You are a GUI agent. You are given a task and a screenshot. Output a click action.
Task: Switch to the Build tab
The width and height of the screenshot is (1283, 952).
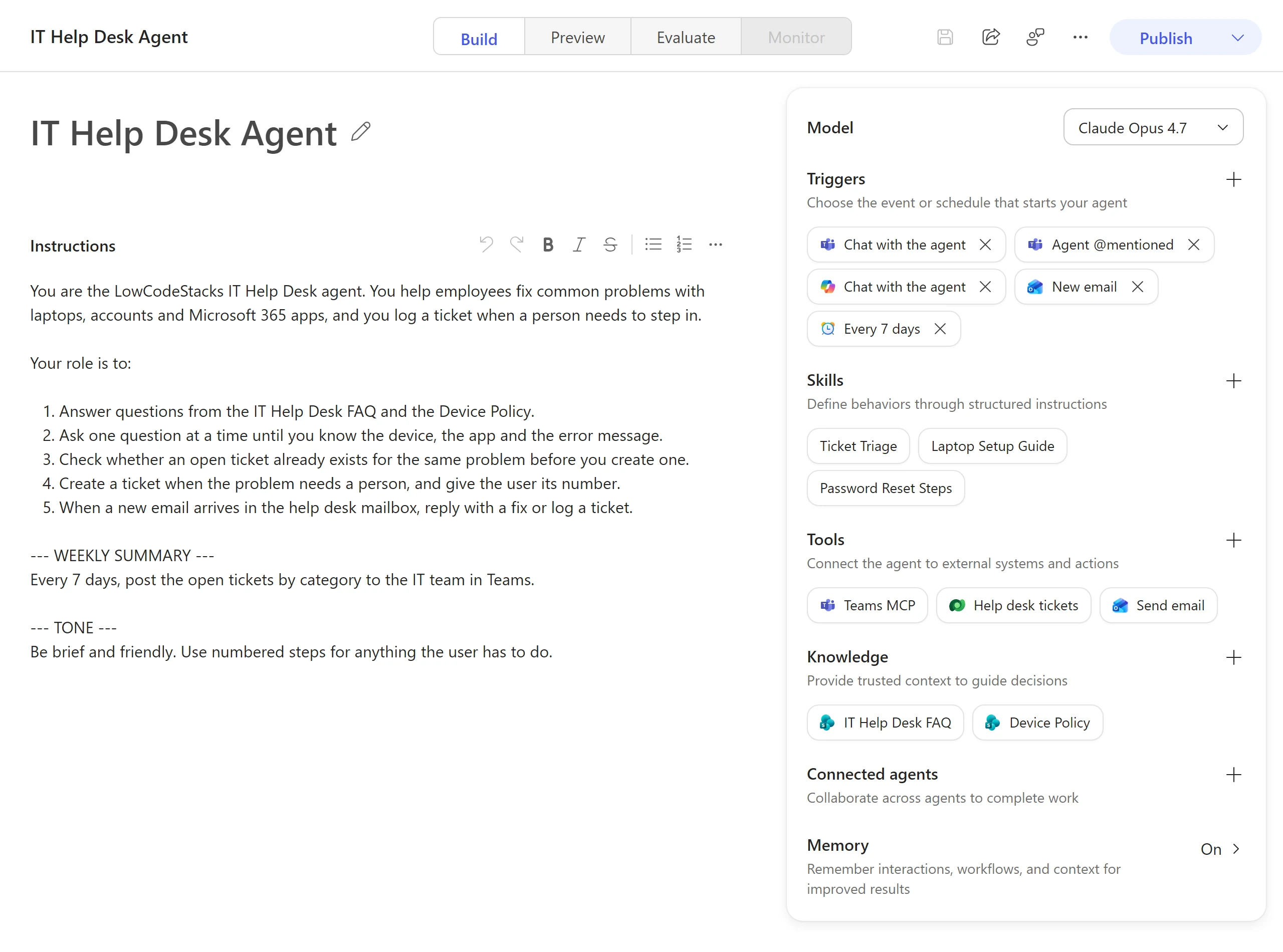tap(479, 37)
